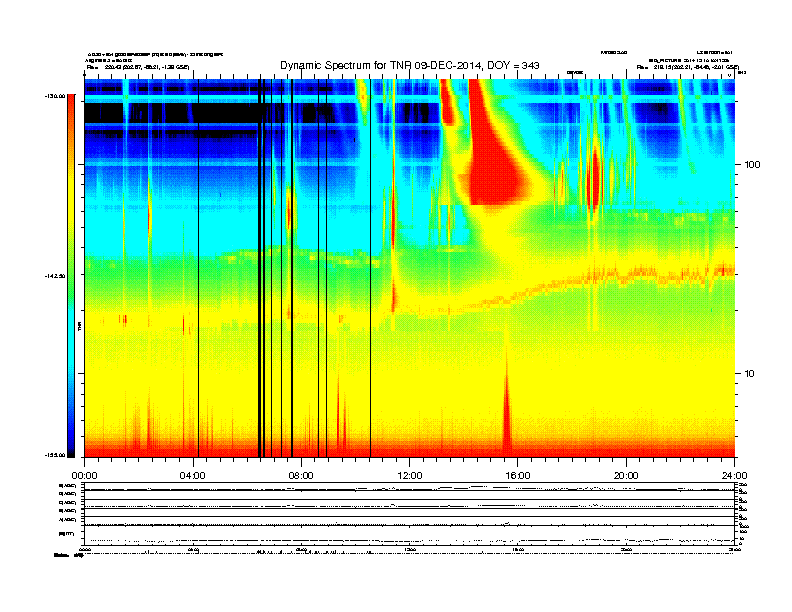Click the 16:00 time axis label
This screenshot has width=792, height=612.
[518, 476]
